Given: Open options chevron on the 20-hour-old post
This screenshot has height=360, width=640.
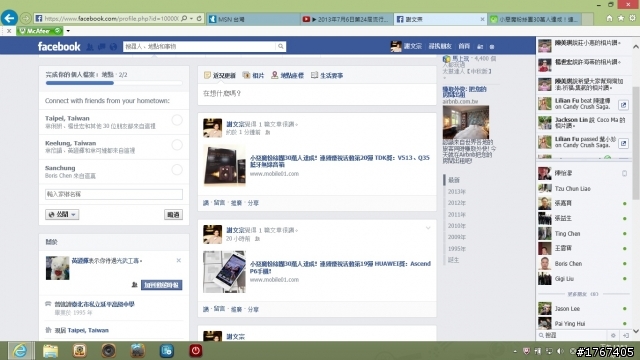Looking at the screenshot, I should coord(428,228).
